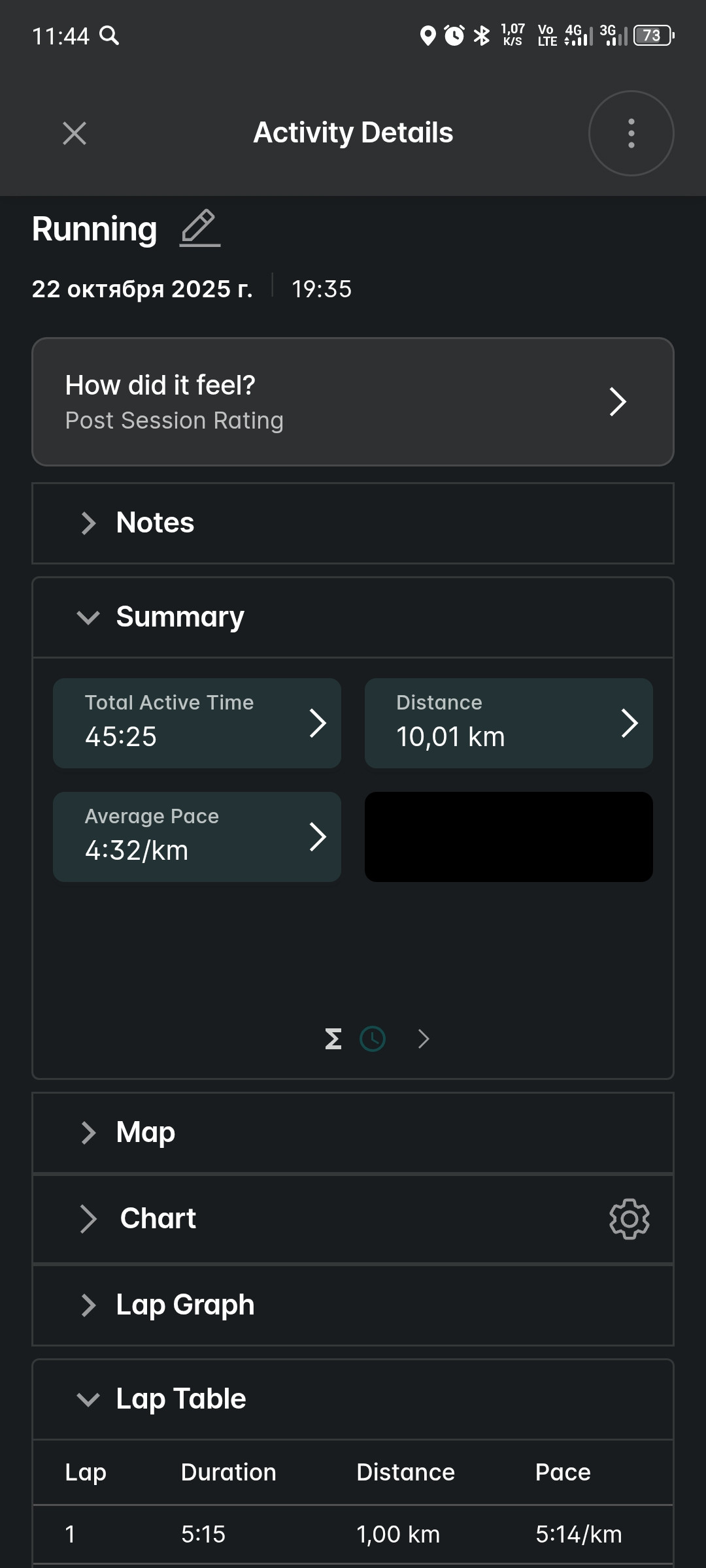
Task: Switch to the clock time summary view
Action: coord(373,1039)
